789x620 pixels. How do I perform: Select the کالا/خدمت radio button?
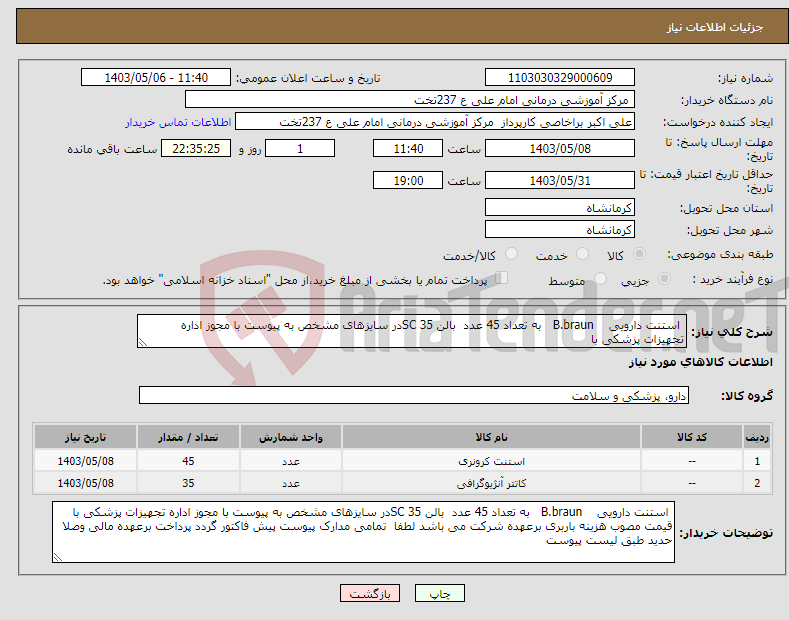[x=511, y=254]
